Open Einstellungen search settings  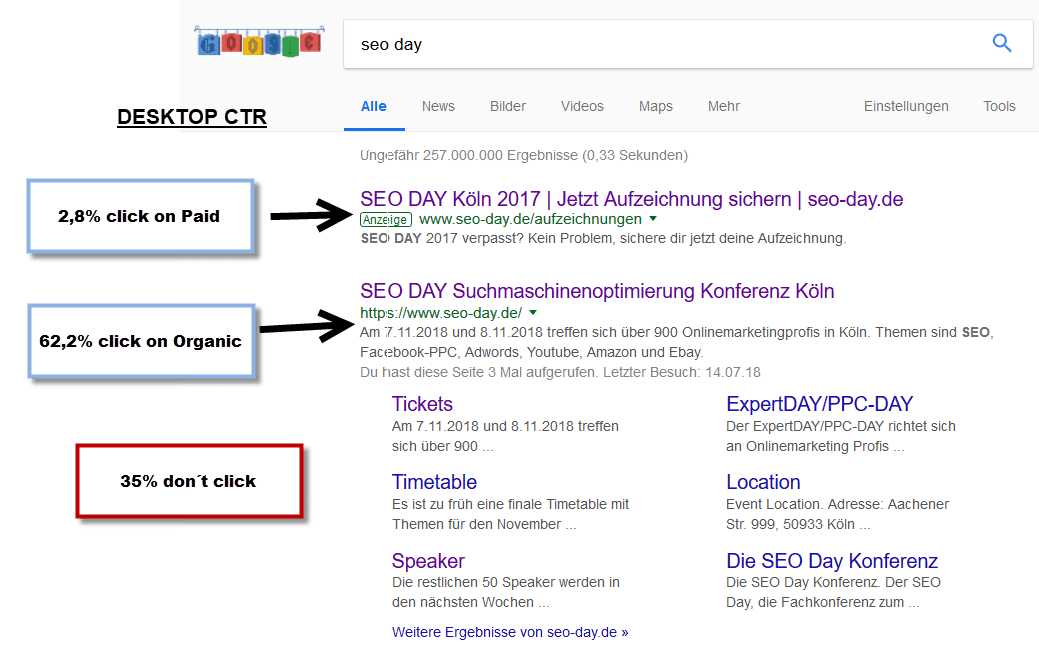click(x=906, y=106)
